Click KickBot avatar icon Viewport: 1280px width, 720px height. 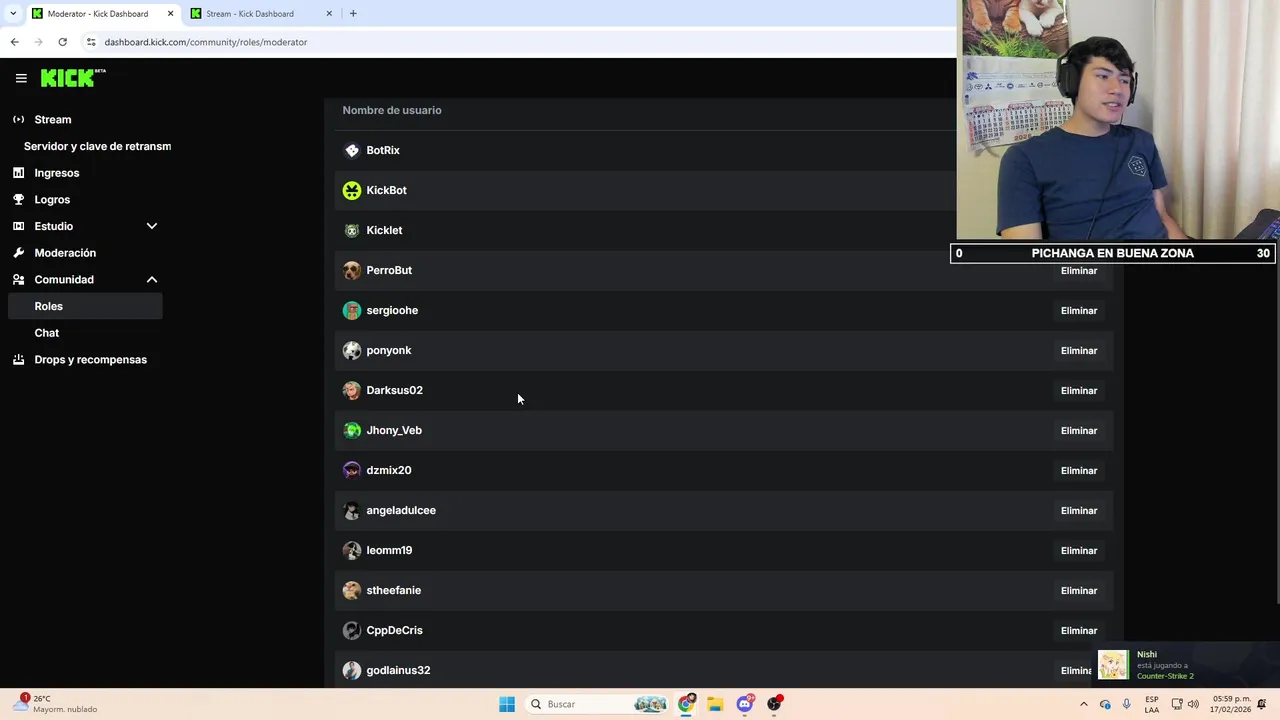pyautogui.click(x=352, y=190)
